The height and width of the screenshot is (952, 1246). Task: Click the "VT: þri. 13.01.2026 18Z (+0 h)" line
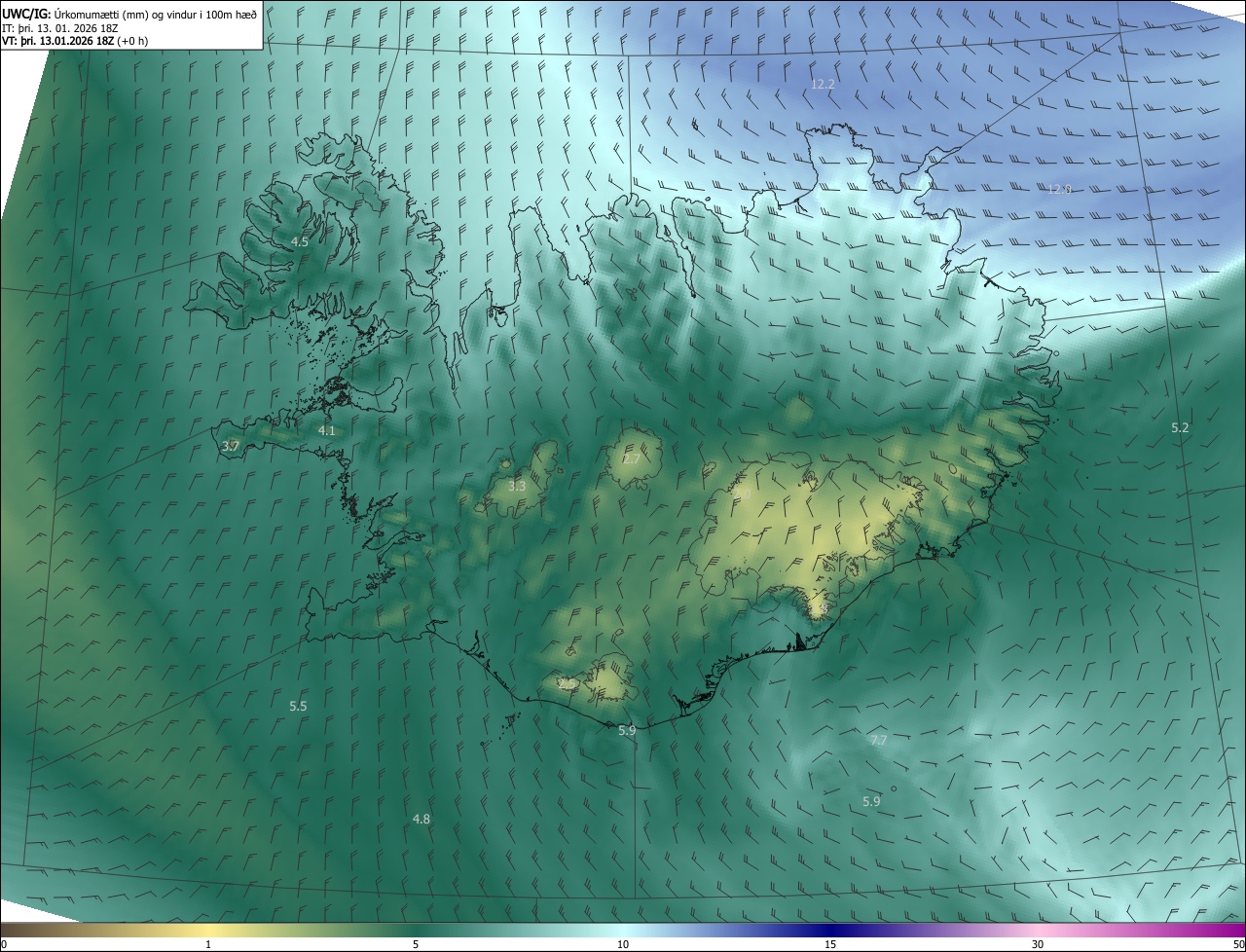tap(75, 41)
